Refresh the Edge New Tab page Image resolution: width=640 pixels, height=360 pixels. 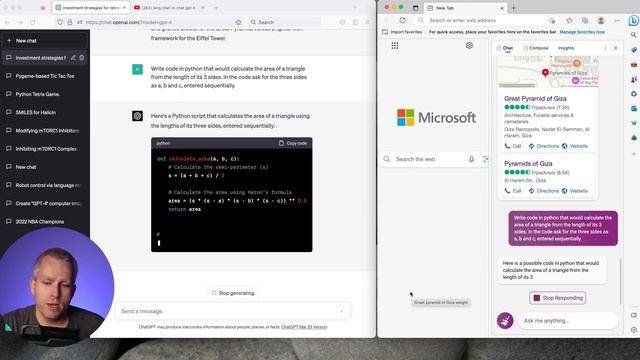coord(402,20)
